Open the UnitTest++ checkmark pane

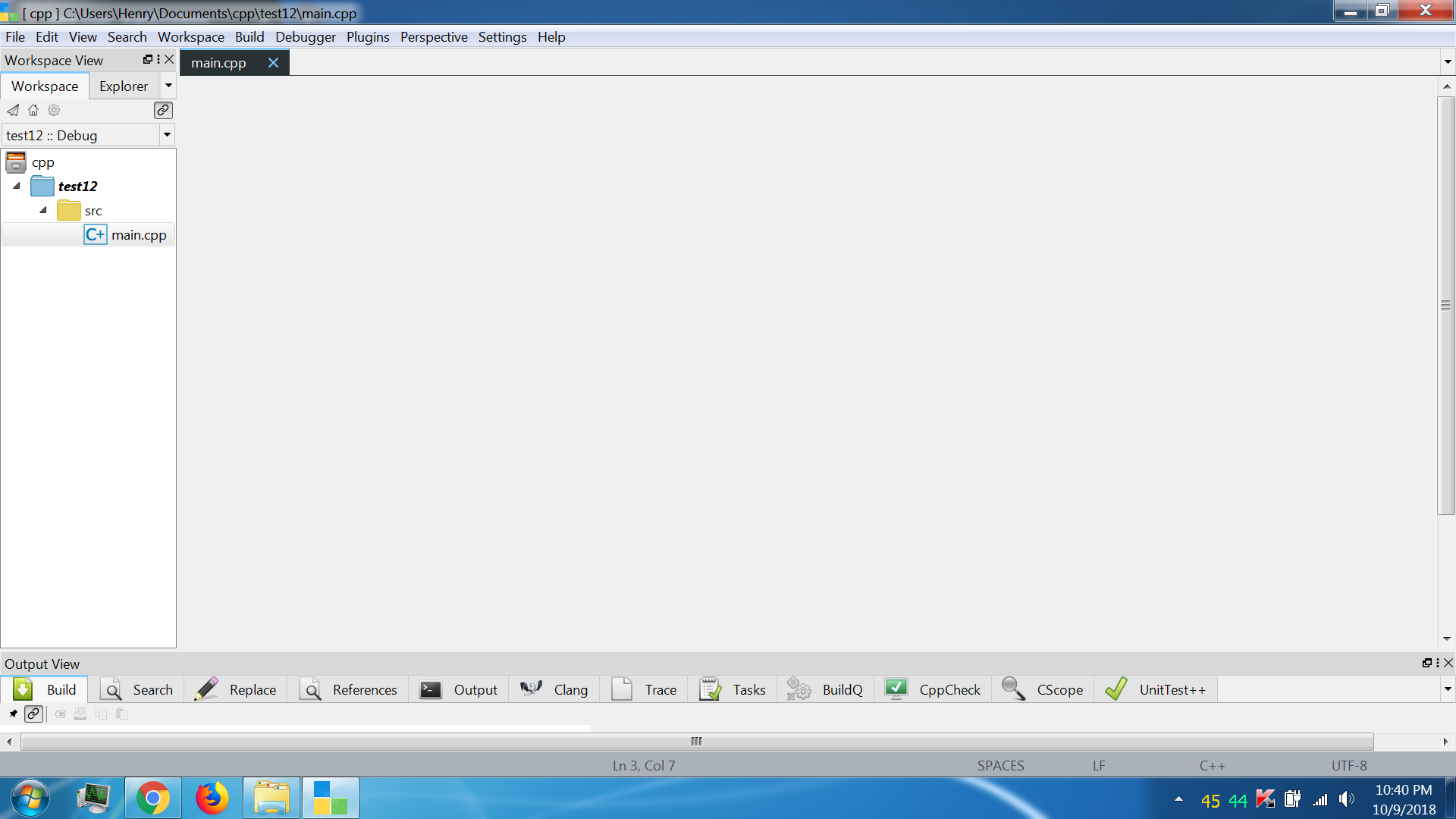point(1156,689)
